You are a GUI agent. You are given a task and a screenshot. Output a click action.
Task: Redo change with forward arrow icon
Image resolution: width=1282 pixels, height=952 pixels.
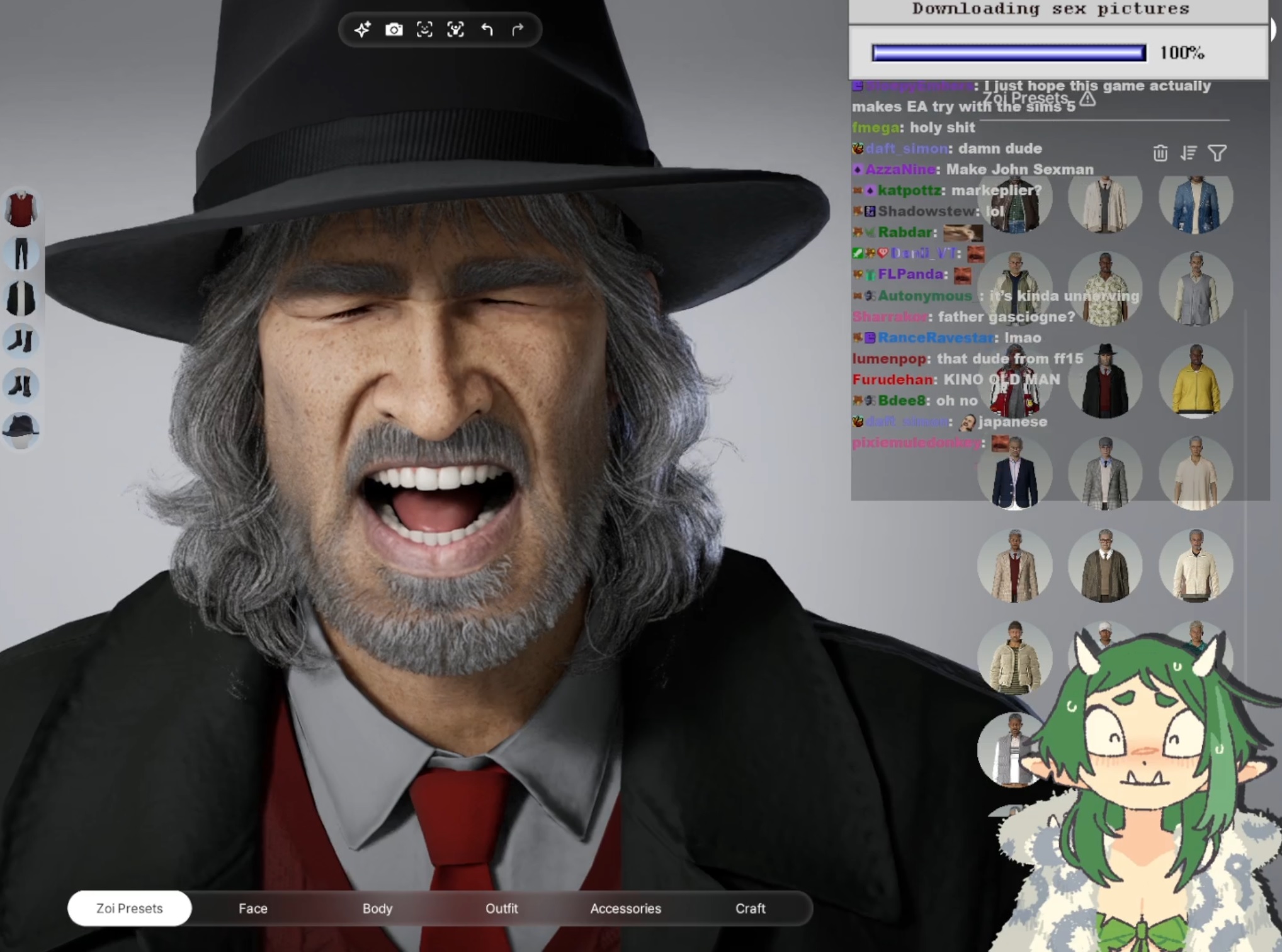tap(518, 30)
